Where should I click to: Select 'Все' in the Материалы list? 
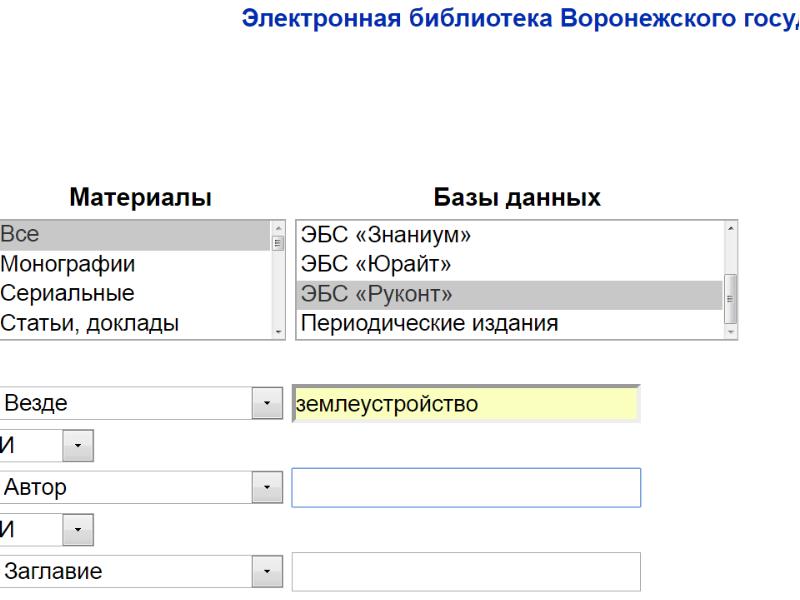[x=130, y=235]
